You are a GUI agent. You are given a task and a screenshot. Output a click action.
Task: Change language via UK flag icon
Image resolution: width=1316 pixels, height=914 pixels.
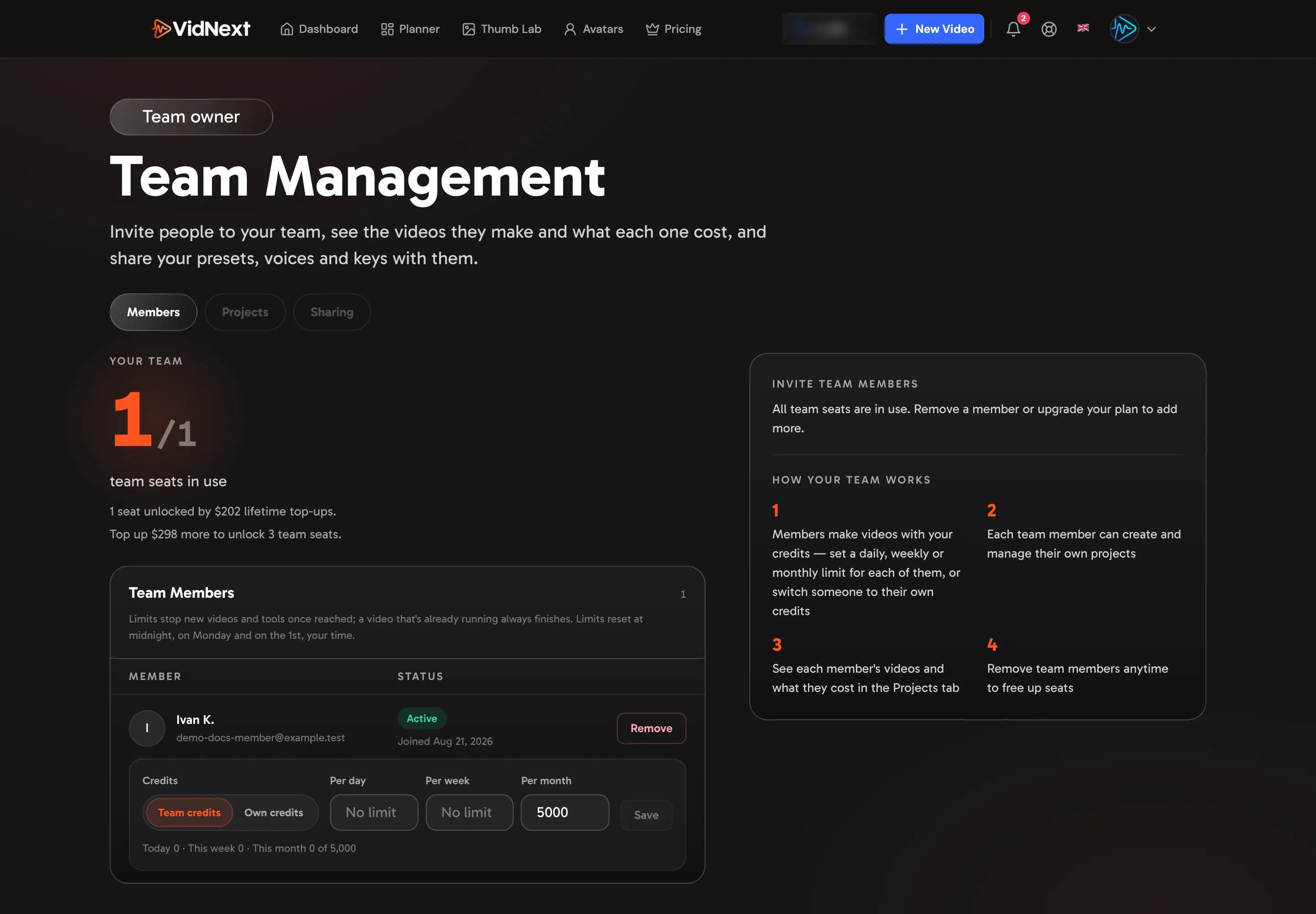pyautogui.click(x=1083, y=27)
